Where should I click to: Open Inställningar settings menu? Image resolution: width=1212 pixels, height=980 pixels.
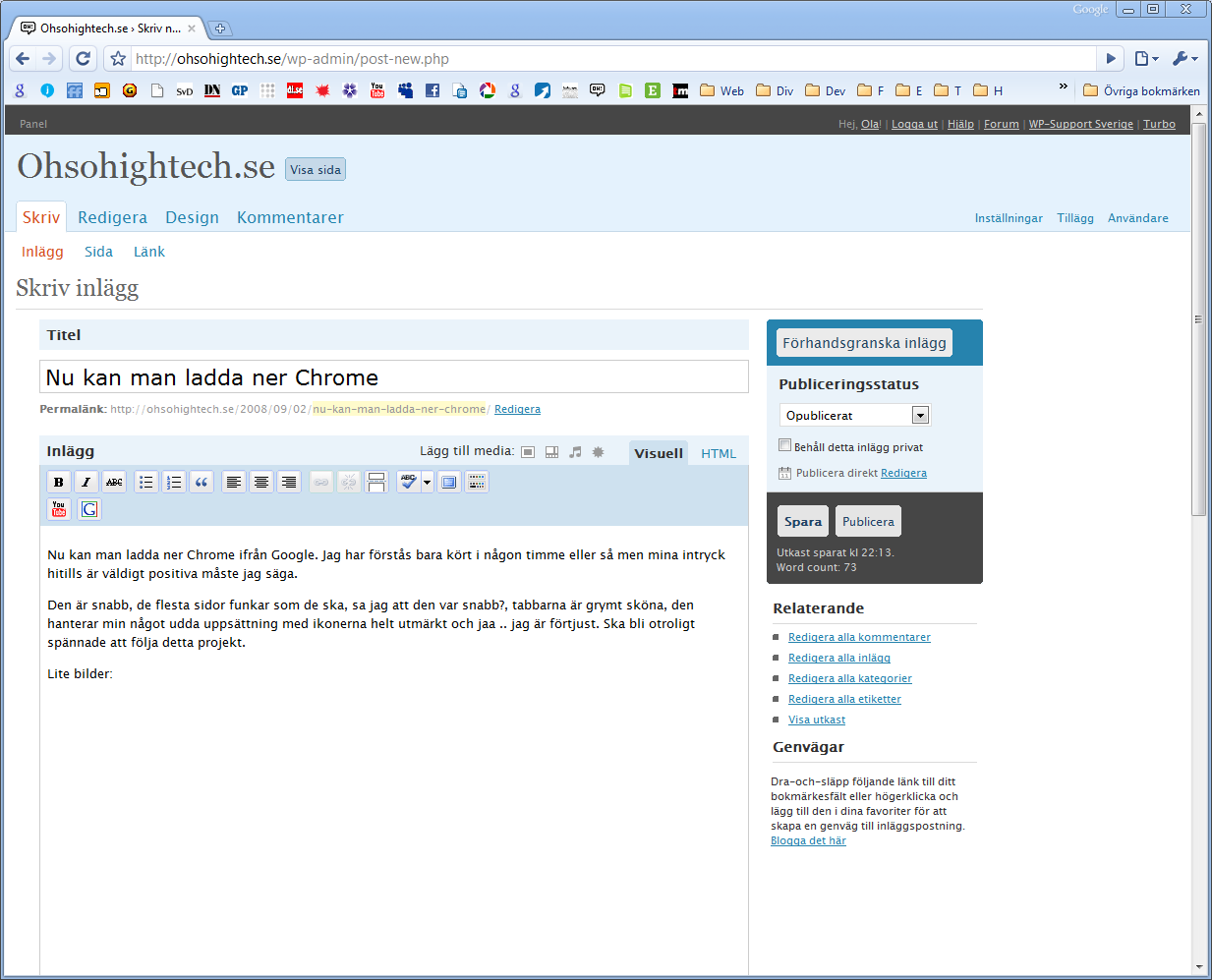click(1009, 218)
